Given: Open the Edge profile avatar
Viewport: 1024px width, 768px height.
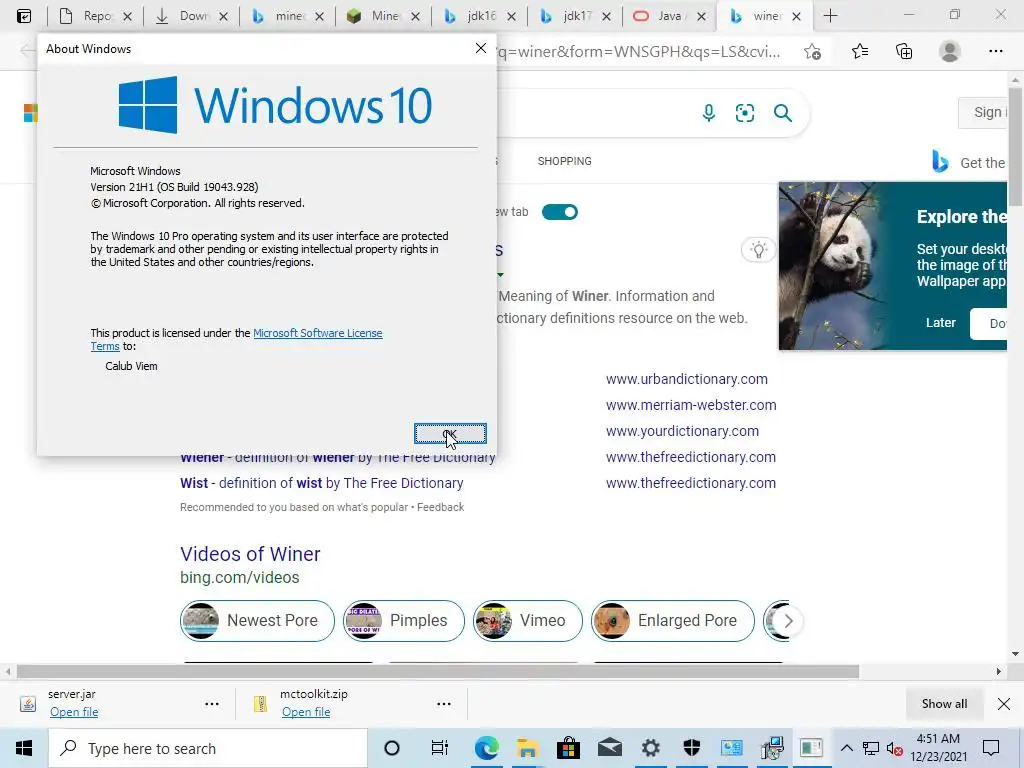Looking at the screenshot, I should [x=950, y=51].
